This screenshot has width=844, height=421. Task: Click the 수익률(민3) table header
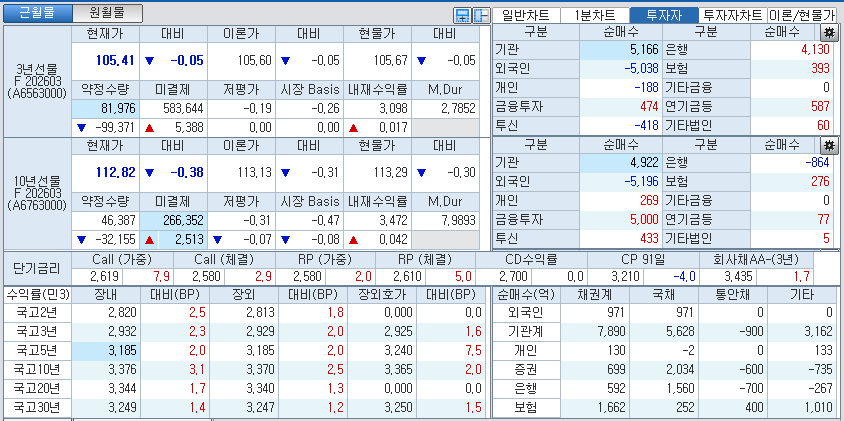(x=37, y=295)
